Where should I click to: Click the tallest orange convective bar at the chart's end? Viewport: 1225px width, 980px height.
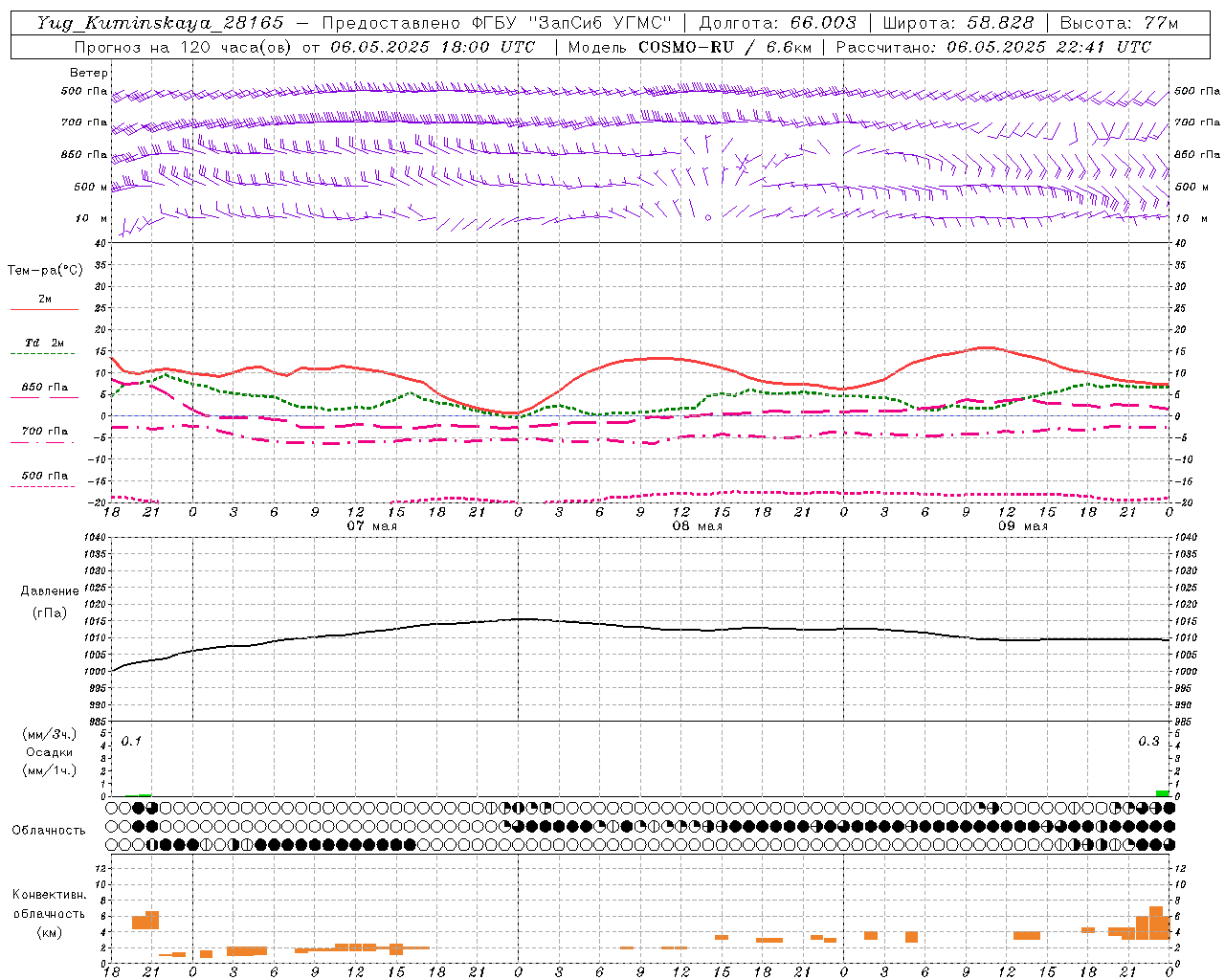[x=1156, y=924]
